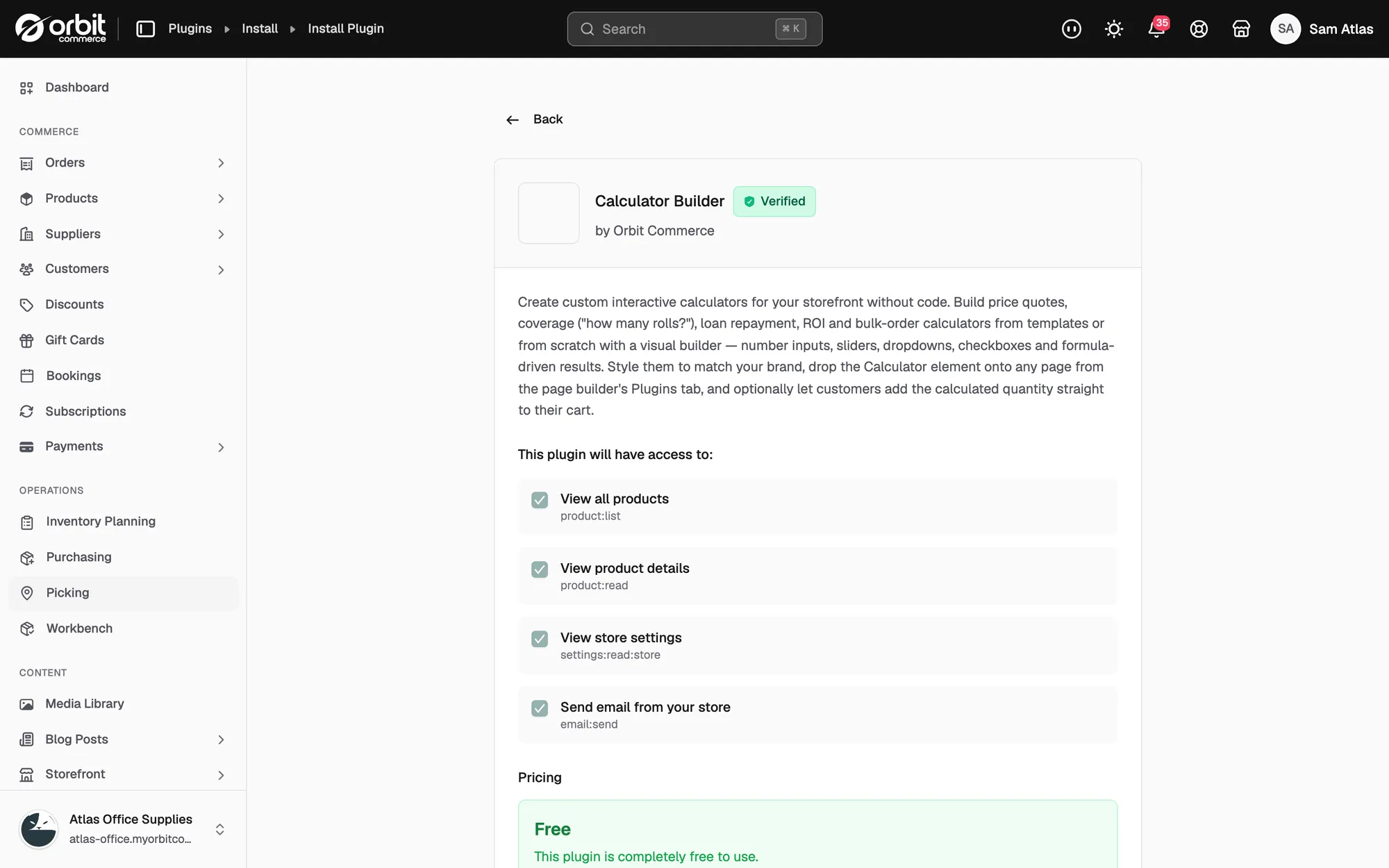Viewport: 1389px width, 868px height.
Task: Toggle Send email from your store checkbox
Action: pyautogui.click(x=540, y=708)
